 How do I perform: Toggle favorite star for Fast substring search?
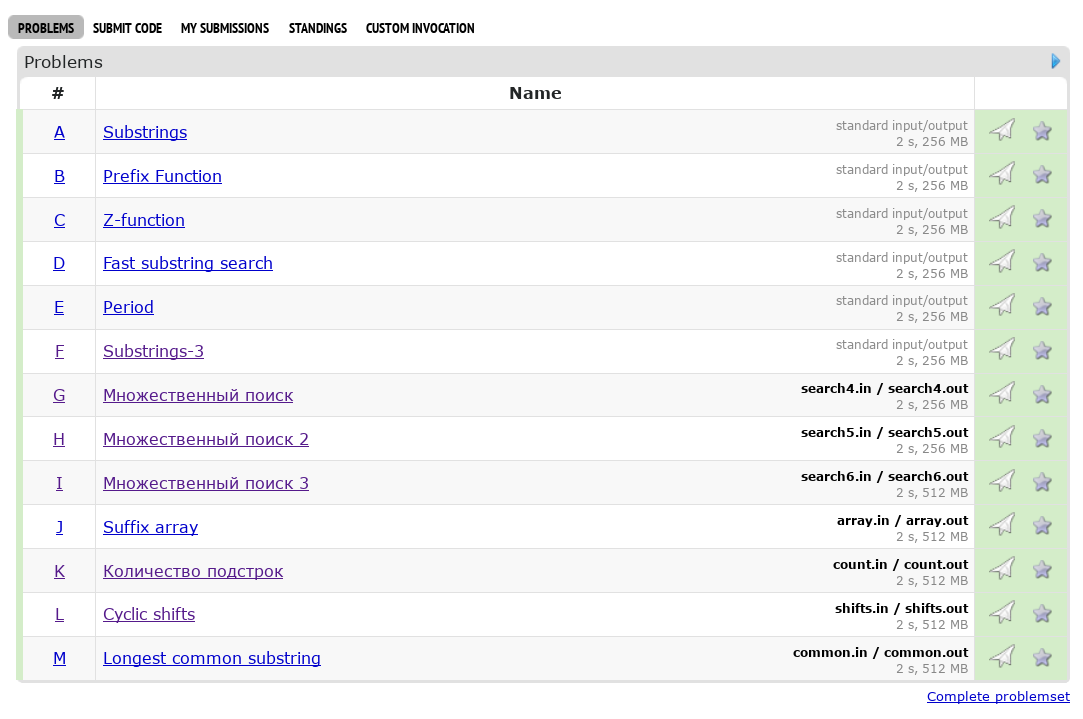1042,262
